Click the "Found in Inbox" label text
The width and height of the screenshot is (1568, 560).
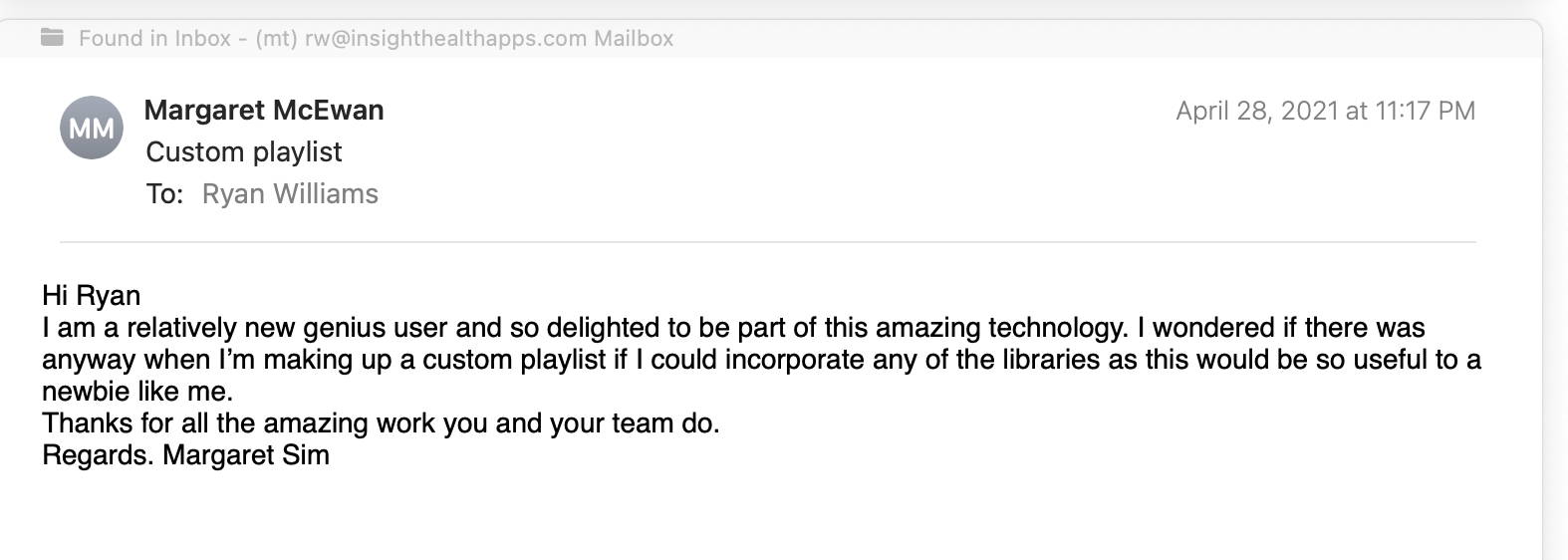pos(154,38)
